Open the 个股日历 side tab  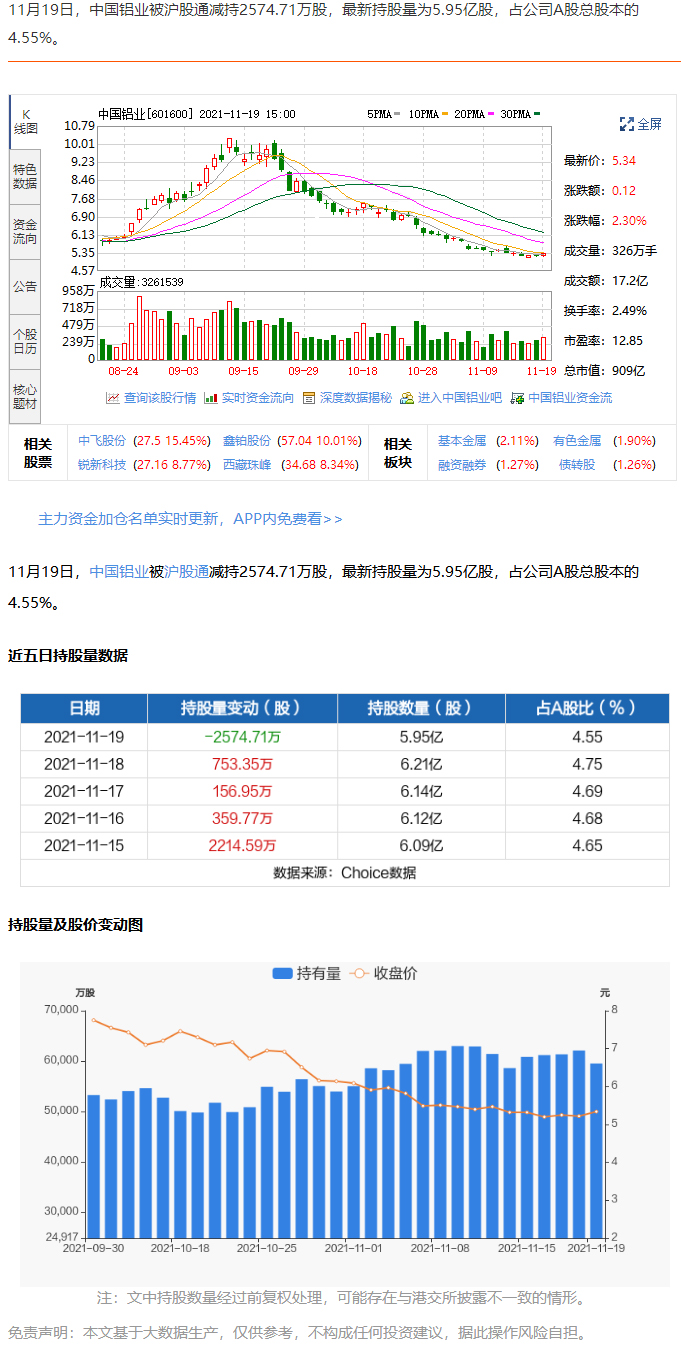pyautogui.click(x=25, y=342)
